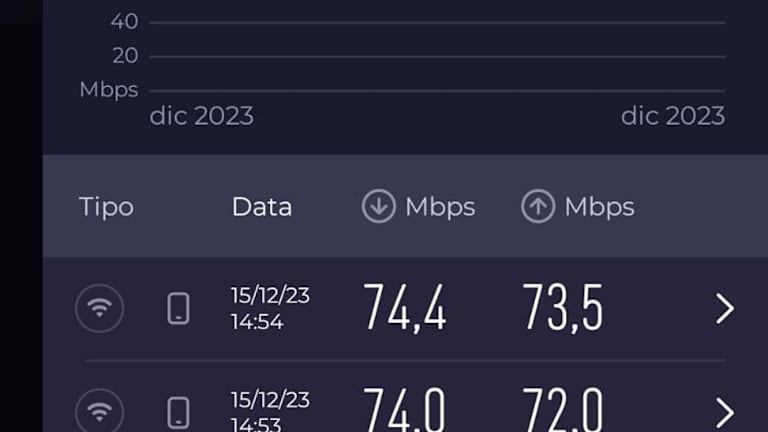Expand details of the 14:54 result chevron
This screenshot has height=432, width=768.
725,309
